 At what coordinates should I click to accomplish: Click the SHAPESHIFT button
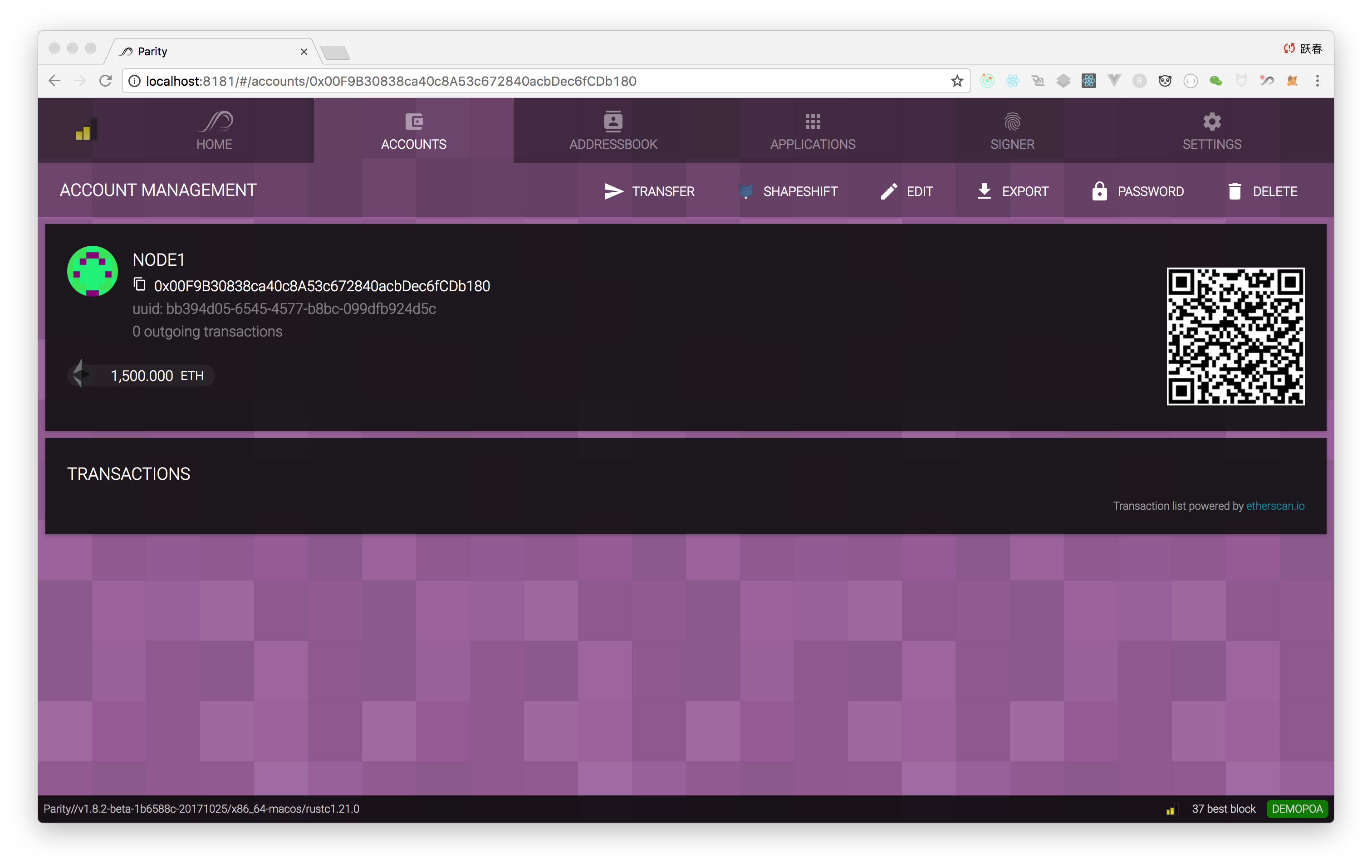[788, 191]
